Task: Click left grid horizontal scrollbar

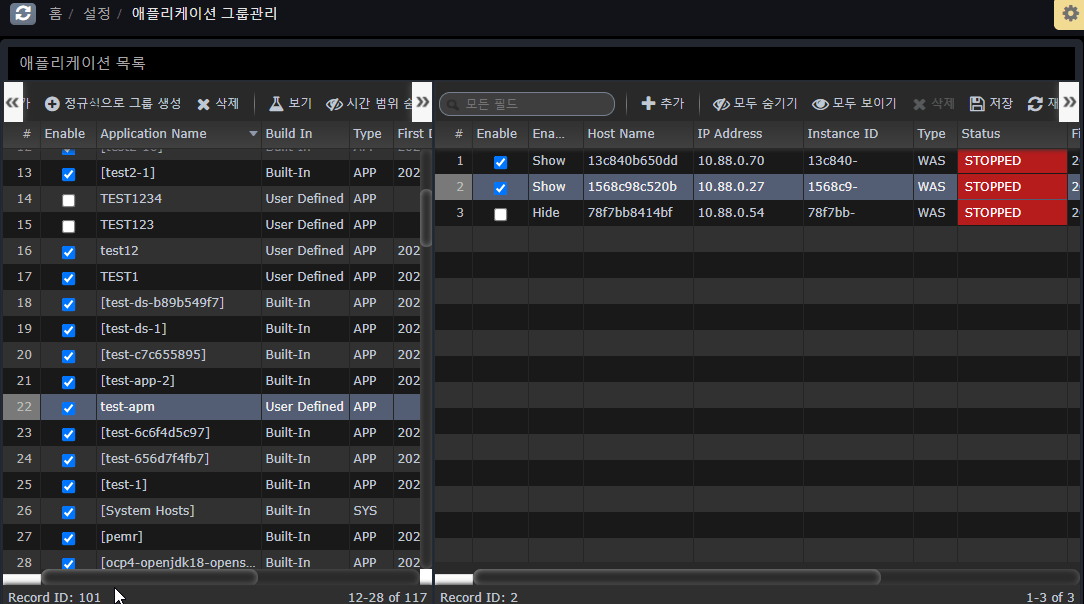Action: (150, 577)
